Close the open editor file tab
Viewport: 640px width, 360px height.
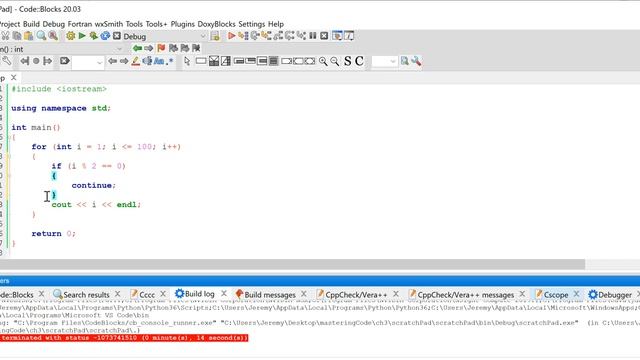tap(14, 77)
